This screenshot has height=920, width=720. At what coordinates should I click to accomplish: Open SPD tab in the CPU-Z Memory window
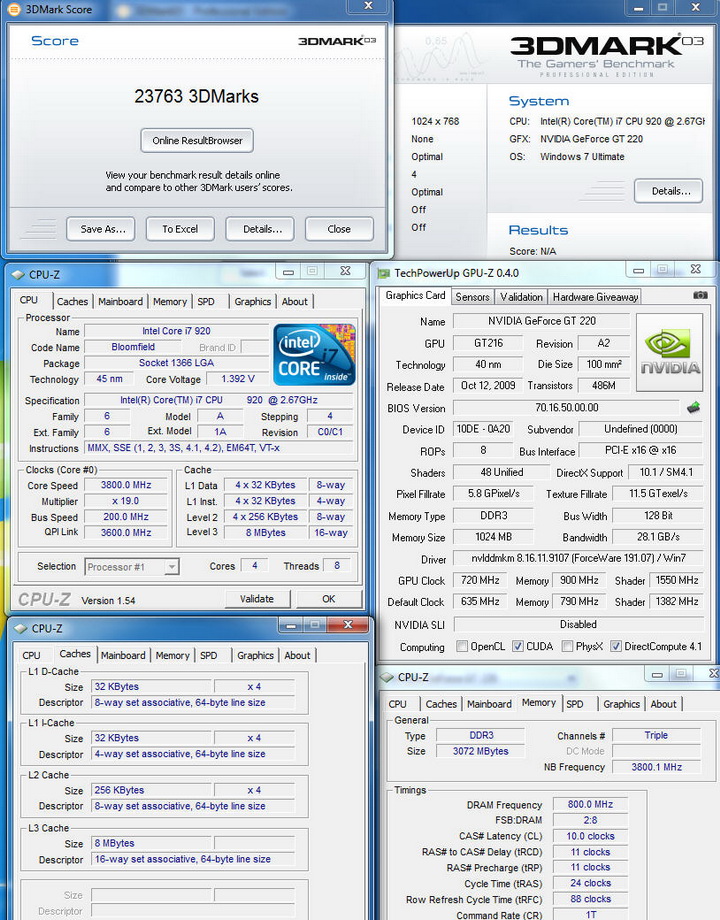[574, 704]
